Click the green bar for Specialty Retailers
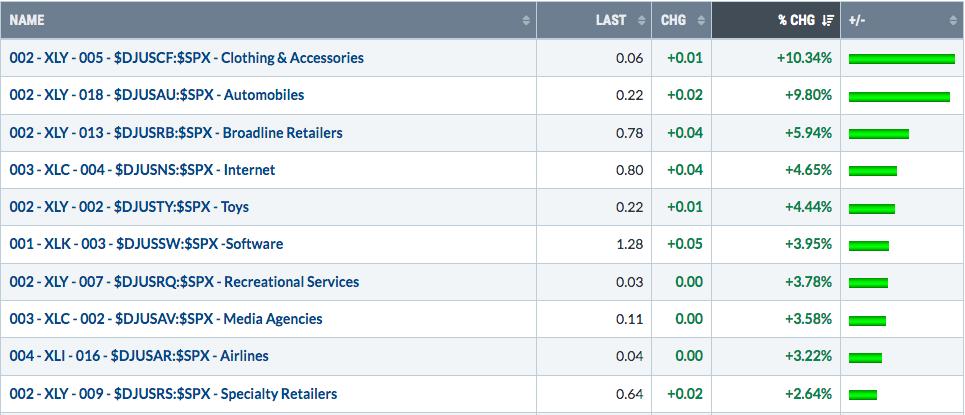 (863, 395)
